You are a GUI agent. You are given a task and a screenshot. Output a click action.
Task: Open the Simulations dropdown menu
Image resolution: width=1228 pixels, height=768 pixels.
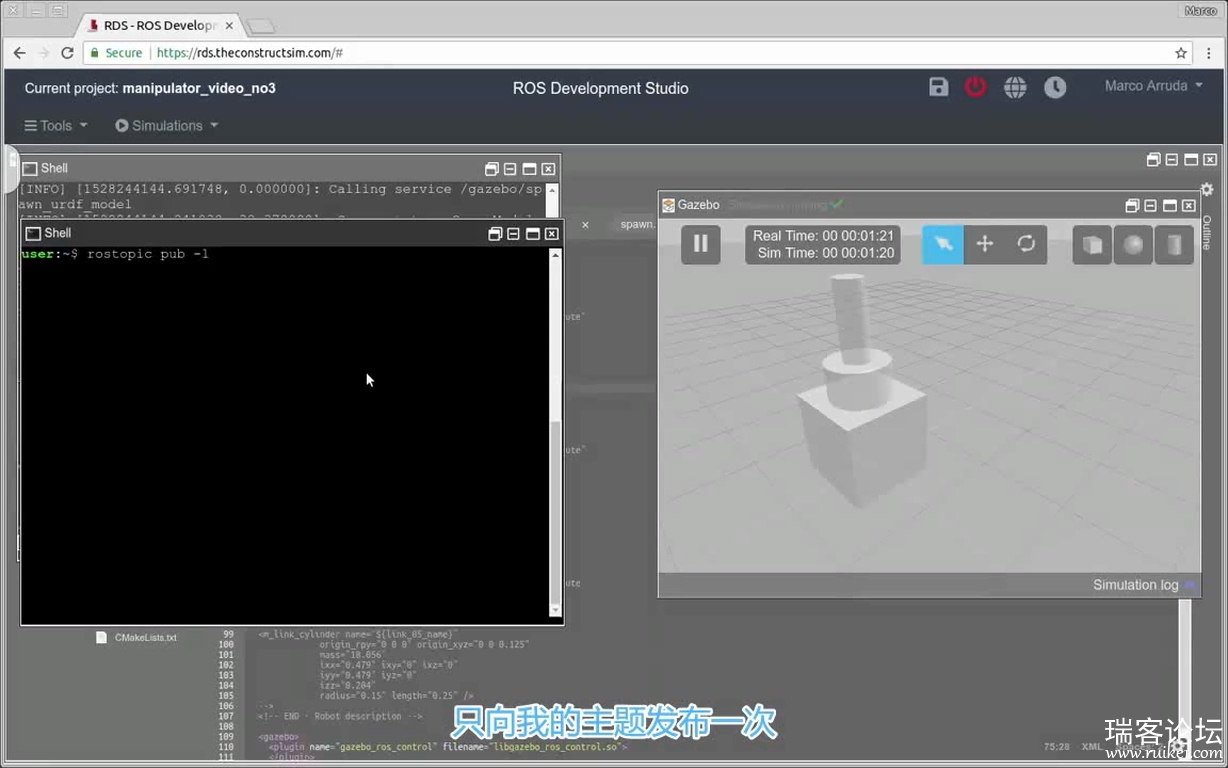tap(167, 125)
